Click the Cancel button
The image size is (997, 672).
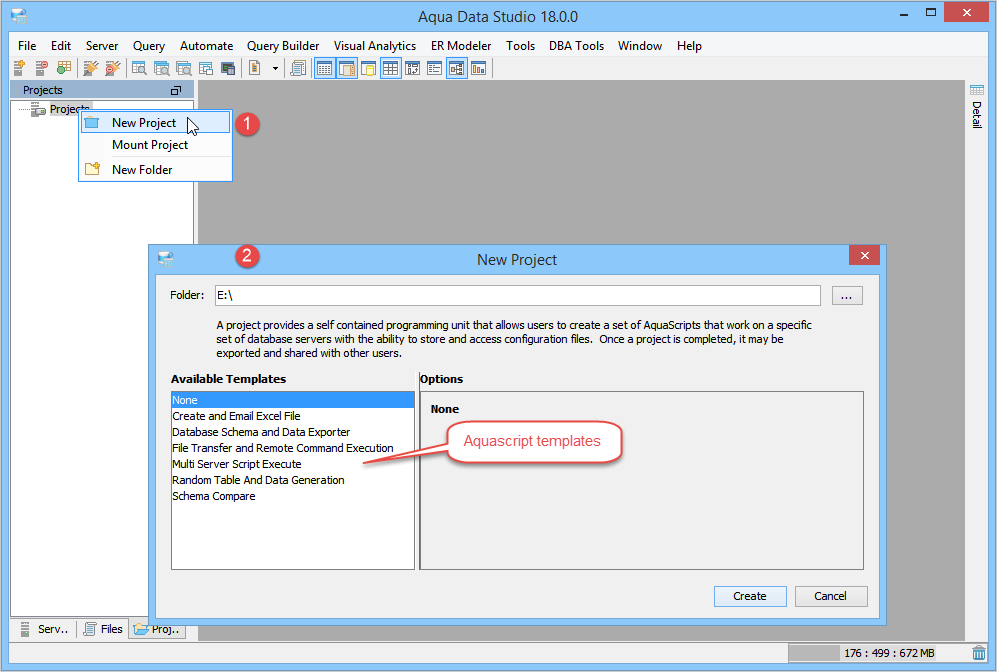coord(830,596)
